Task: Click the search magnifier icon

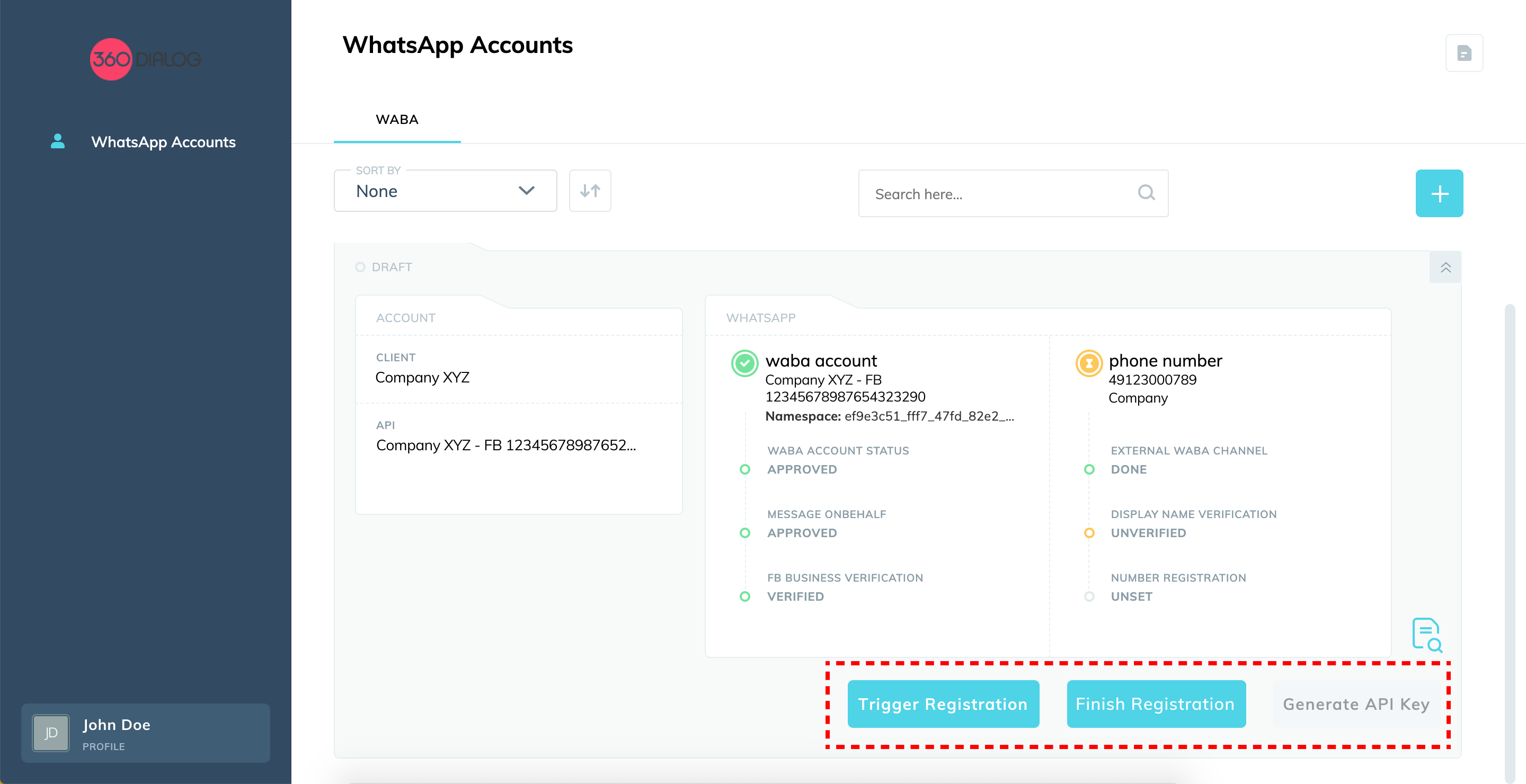Action: 1146,193
